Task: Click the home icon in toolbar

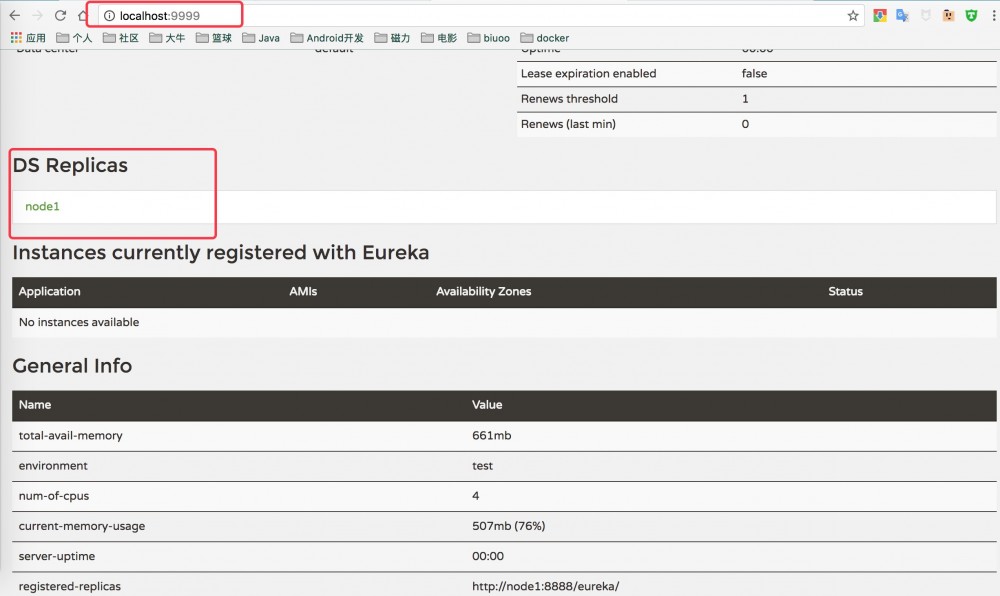Action: (x=83, y=15)
